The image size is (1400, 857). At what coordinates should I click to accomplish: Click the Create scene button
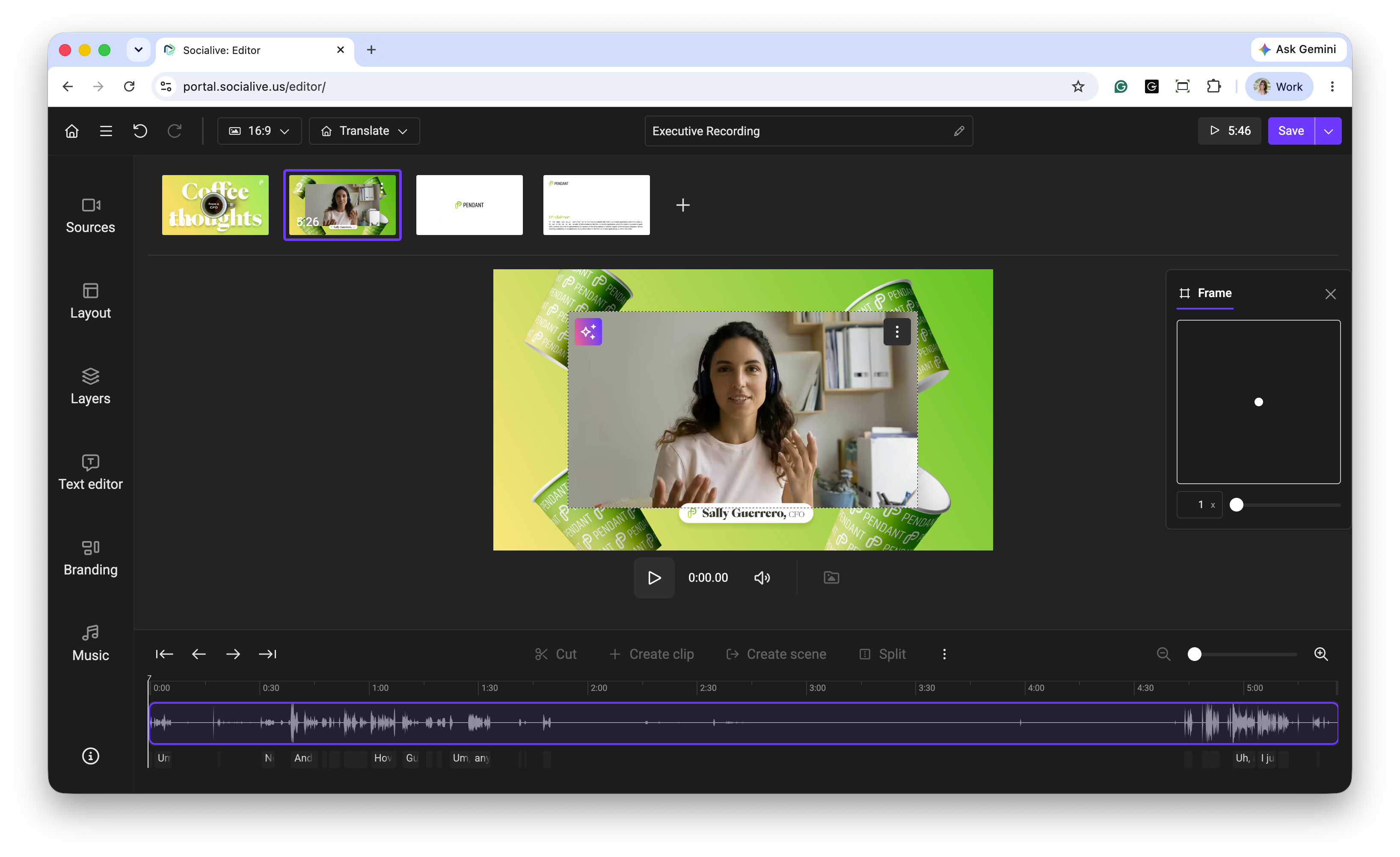pyautogui.click(x=776, y=654)
